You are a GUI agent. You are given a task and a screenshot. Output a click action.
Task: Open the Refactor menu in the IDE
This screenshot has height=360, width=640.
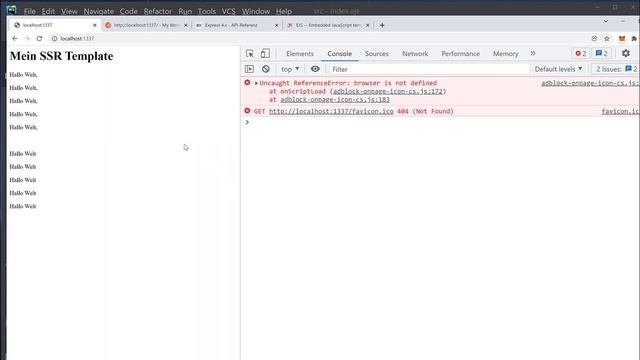coord(158,11)
